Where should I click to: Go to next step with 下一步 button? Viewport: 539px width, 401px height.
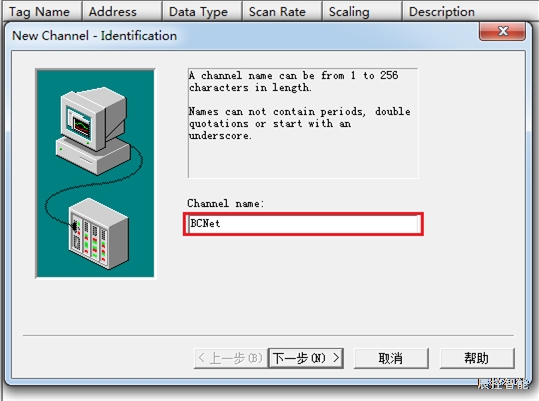point(306,358)
